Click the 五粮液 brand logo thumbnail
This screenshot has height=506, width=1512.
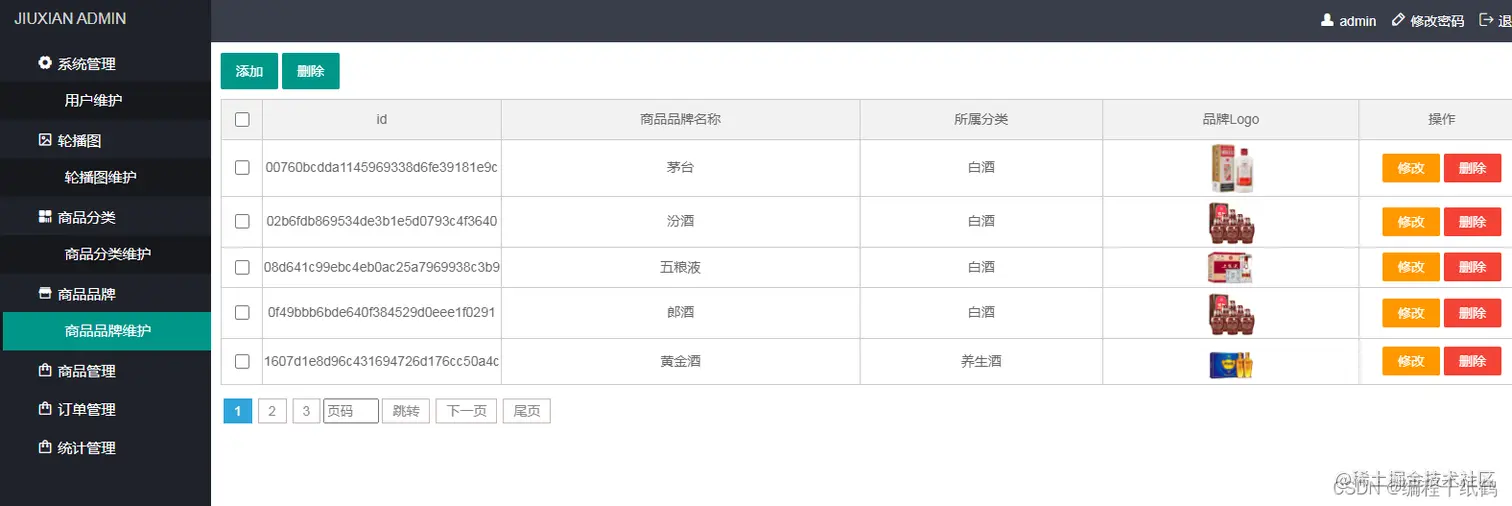pyautogui.click(x=1231, y=267)
